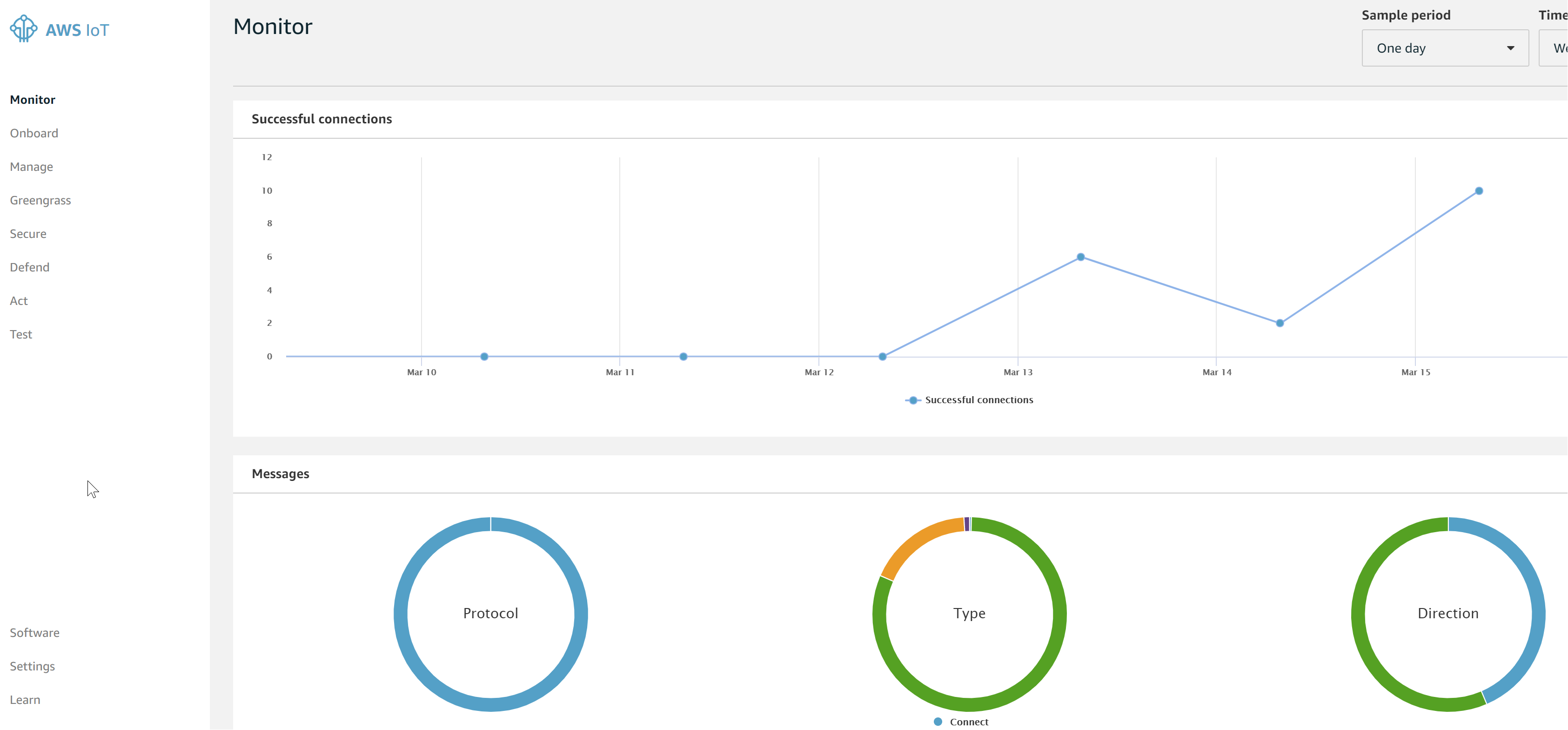Viewport: 1568px width, 730px height.
Task: Go to Settings in the sidebar
Action: click(32, 666)
